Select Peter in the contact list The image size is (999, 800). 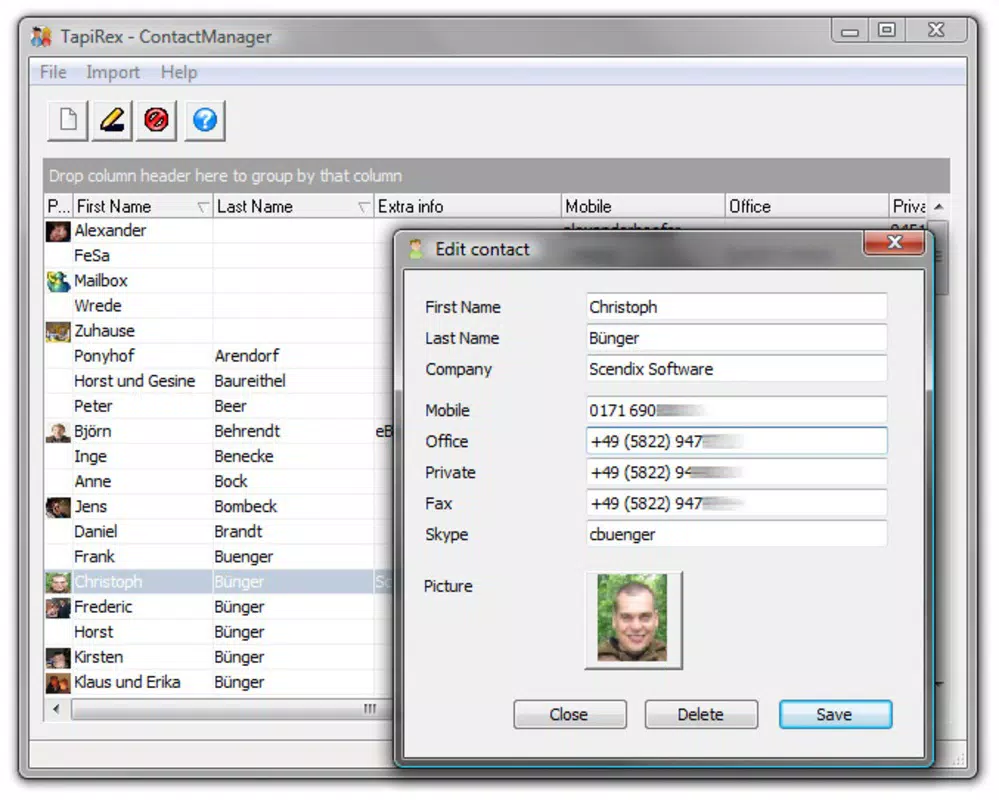(x=93, y=406)
